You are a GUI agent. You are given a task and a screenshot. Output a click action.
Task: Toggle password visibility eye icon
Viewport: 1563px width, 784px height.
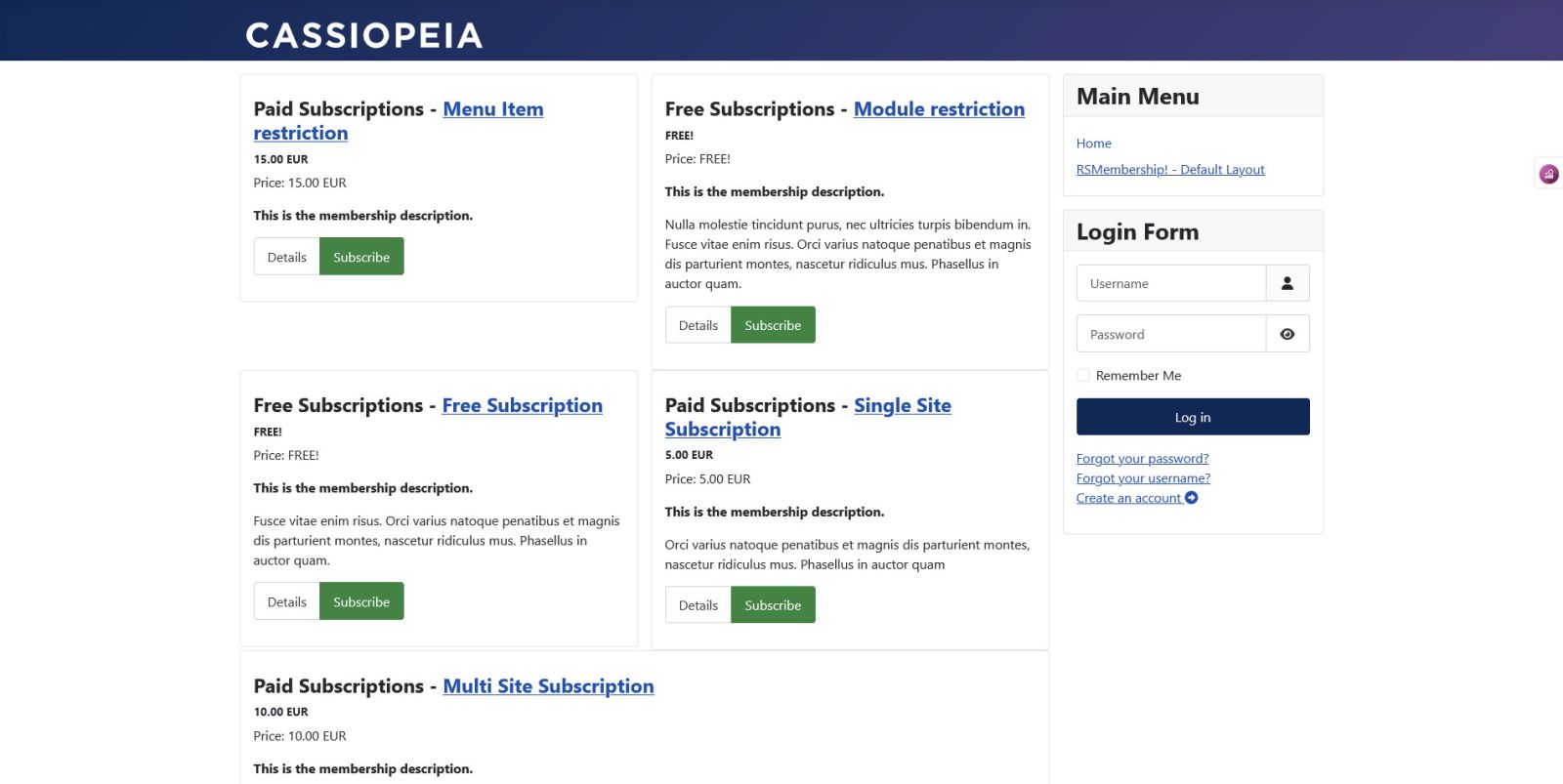click(1288, 334)
